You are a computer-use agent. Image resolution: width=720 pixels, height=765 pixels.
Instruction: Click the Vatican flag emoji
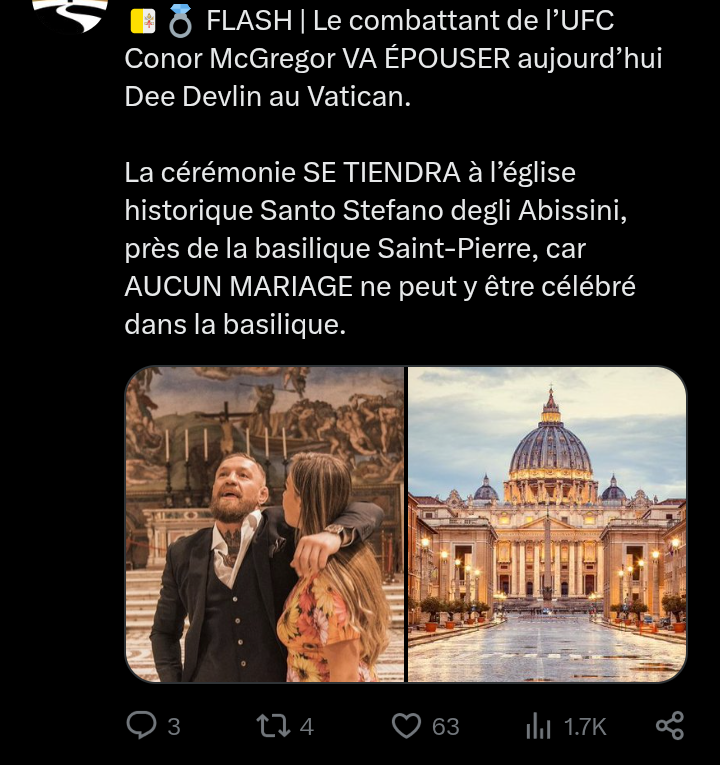coord(143,19)
